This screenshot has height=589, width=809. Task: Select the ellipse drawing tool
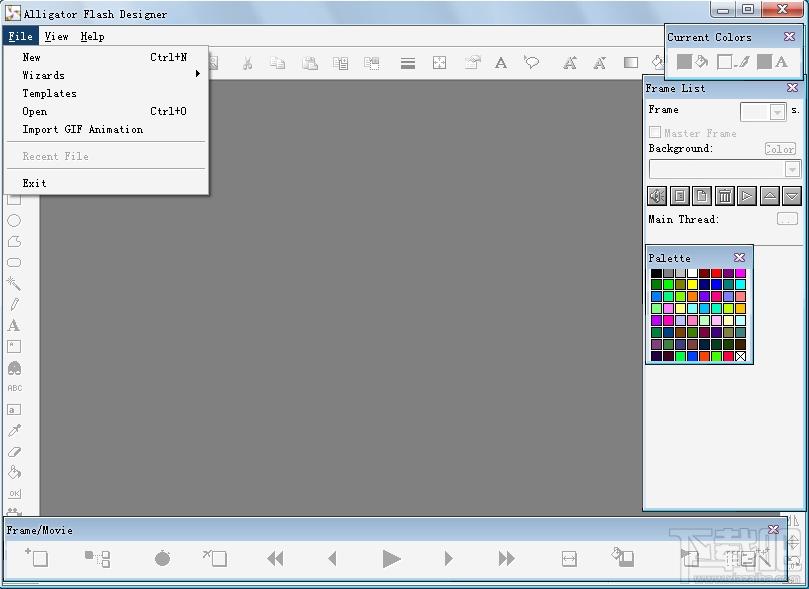click(14, 221)
